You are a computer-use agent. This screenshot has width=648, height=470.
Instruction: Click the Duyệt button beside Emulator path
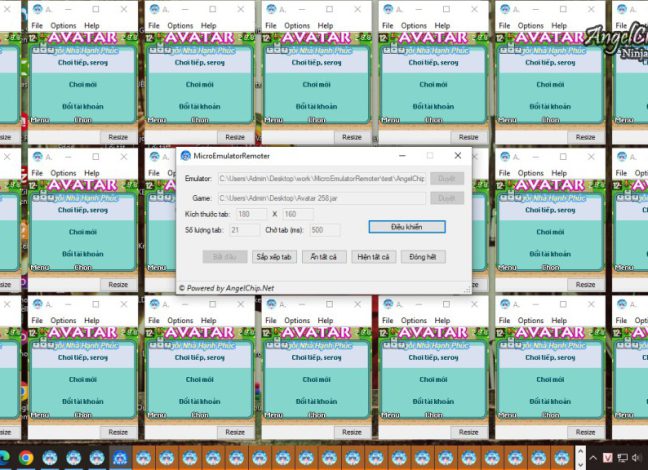click(x=446, y=179)
